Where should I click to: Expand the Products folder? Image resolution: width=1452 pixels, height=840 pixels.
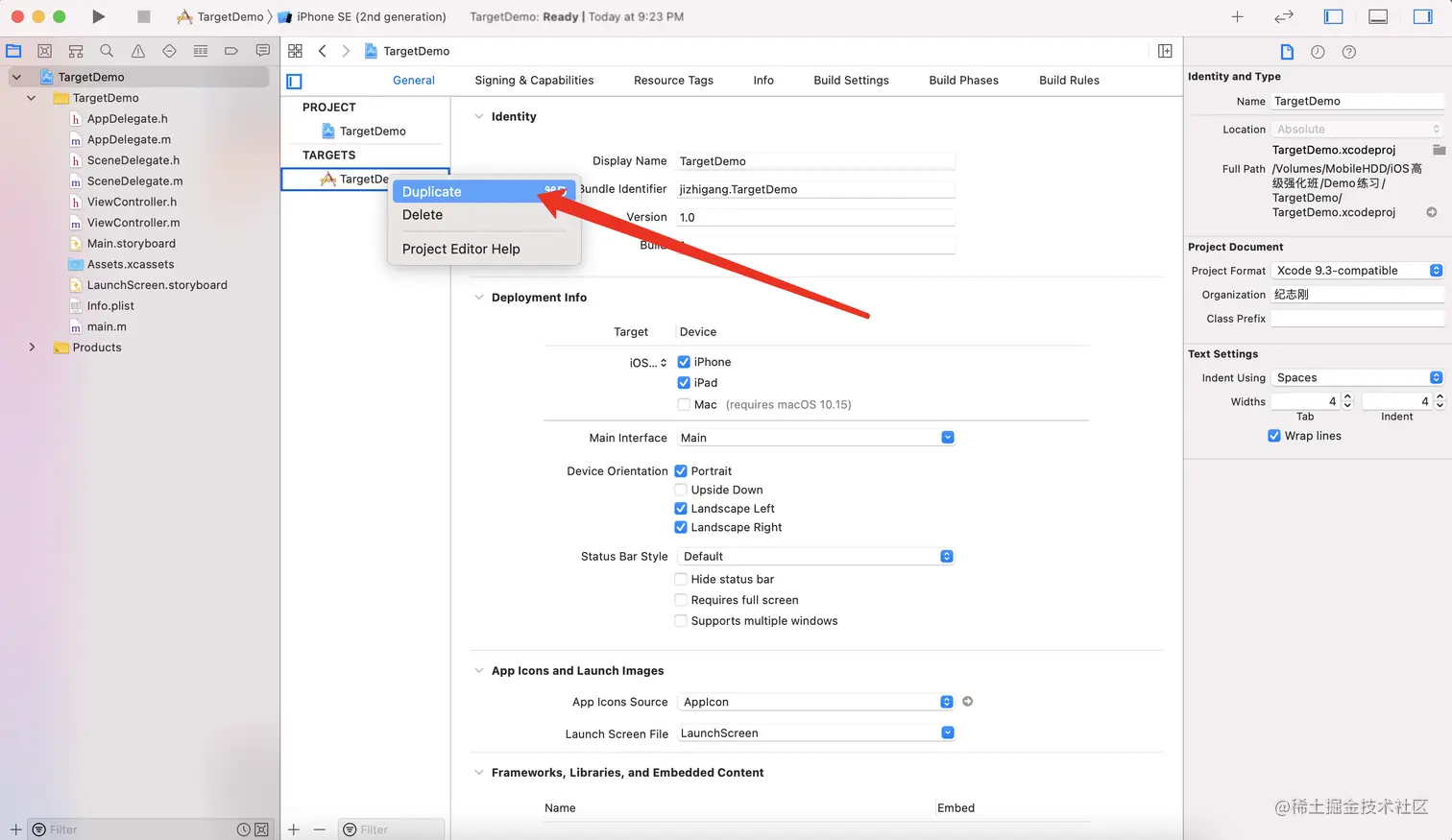click(x=32, y=348)
